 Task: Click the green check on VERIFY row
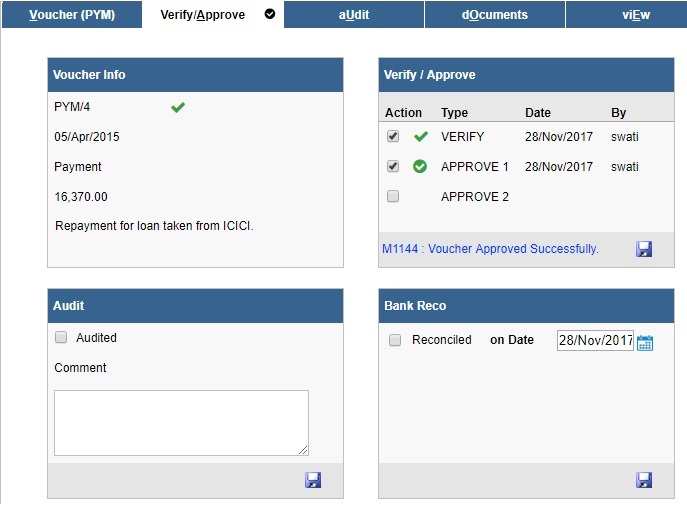(x=421, y=137)
